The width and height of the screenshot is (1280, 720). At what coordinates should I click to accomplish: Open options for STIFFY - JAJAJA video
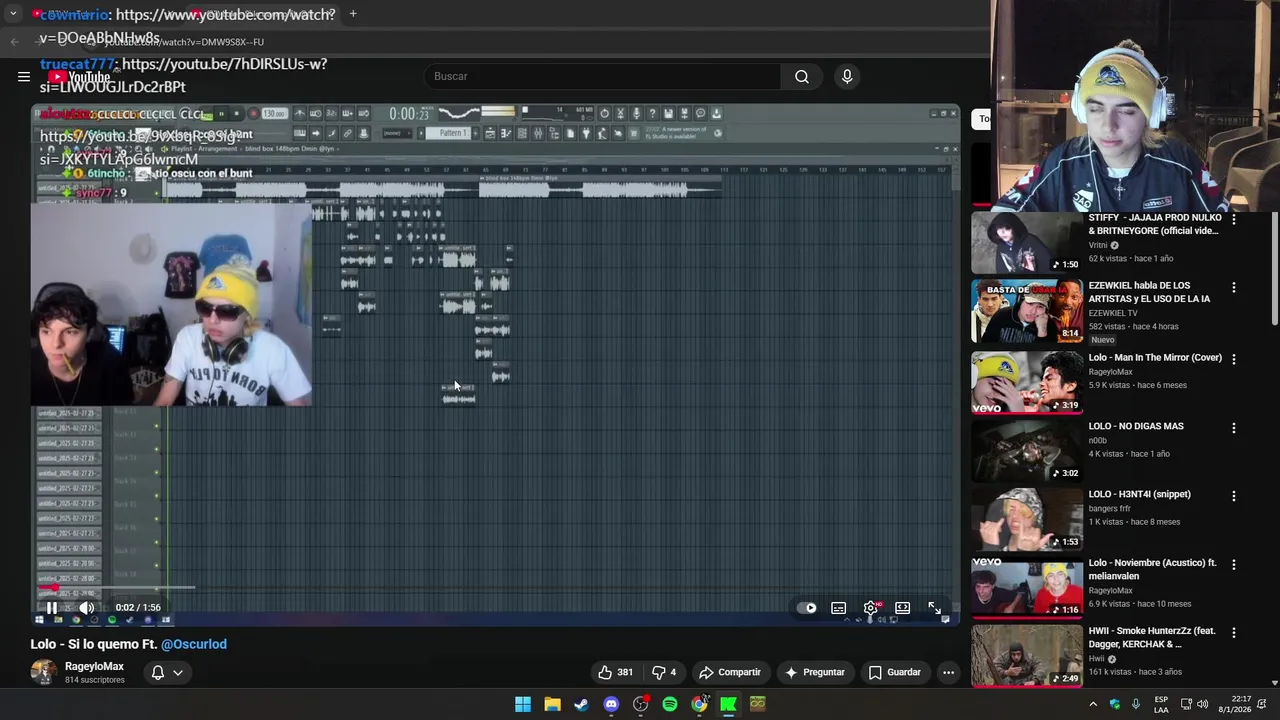click(x=1234, y=219)
